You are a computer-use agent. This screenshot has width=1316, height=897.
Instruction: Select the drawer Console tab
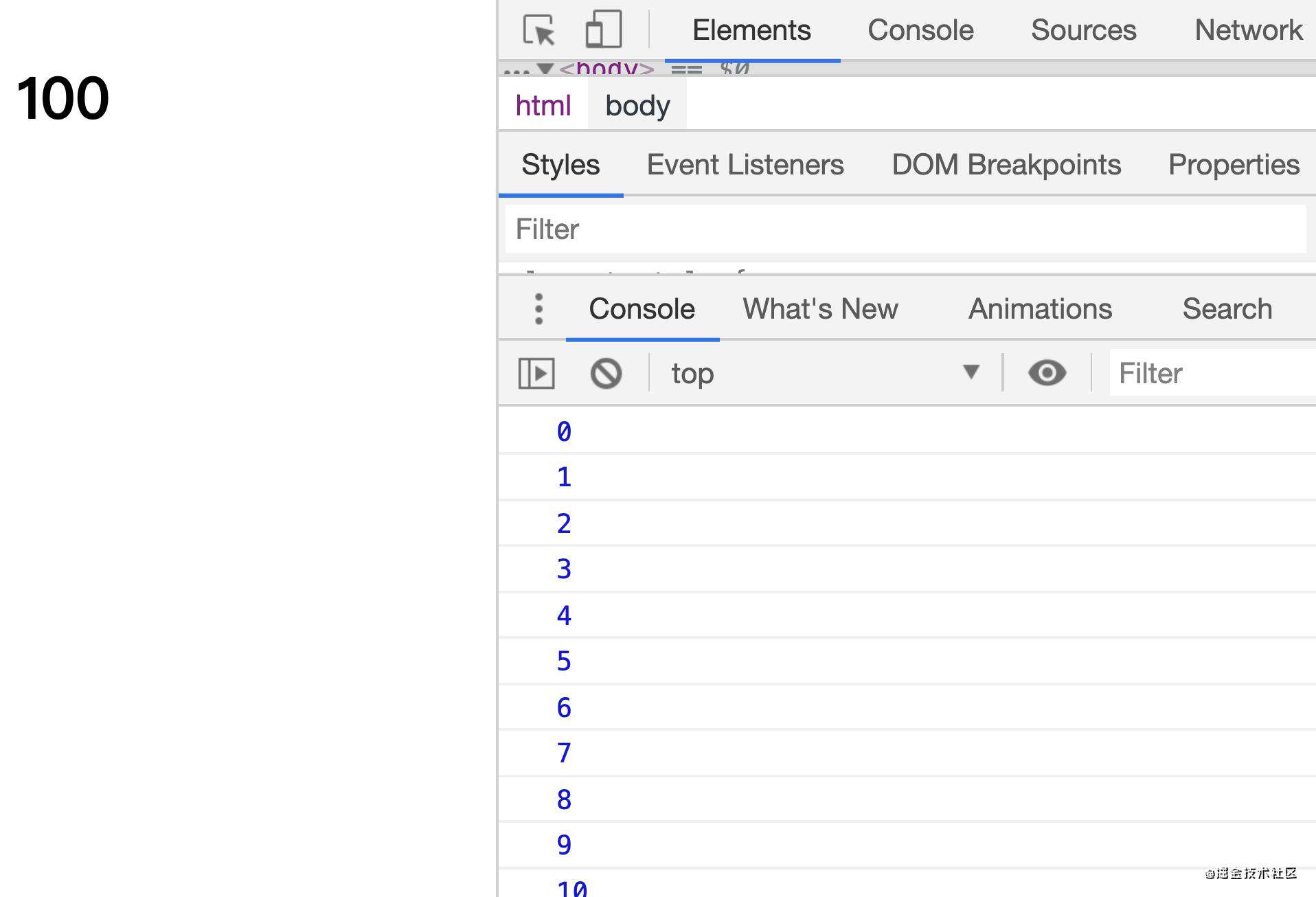[x=642, y=309]
